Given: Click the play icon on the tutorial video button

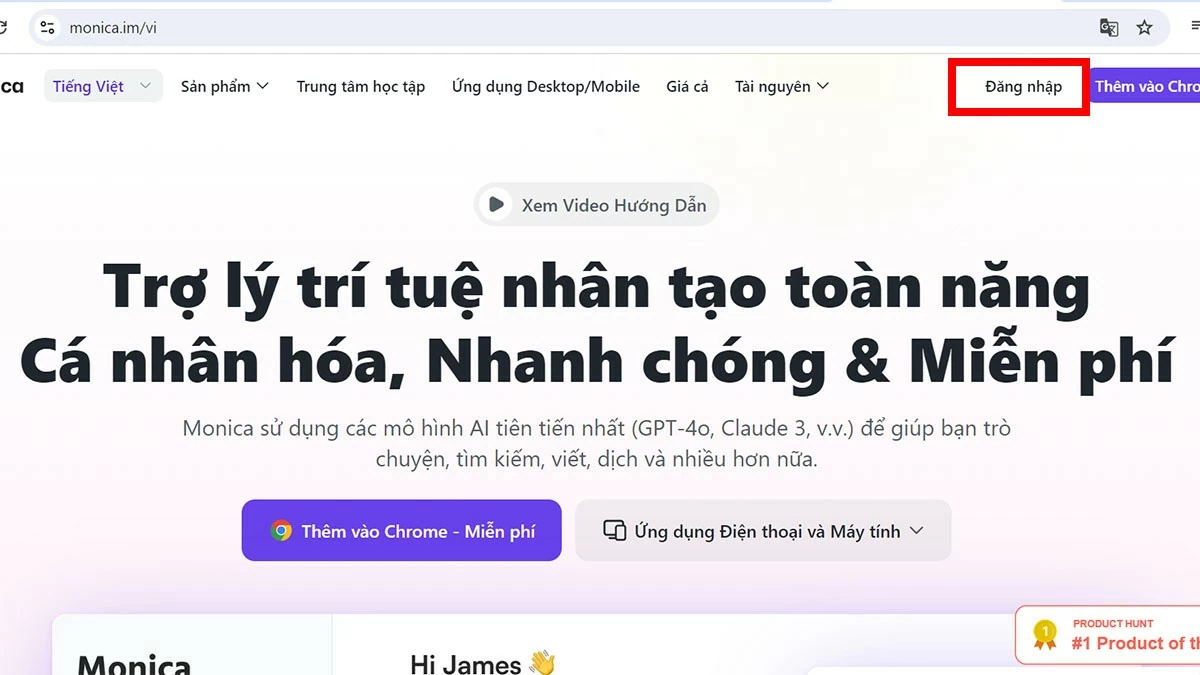Looking at the screenshot, I should (497, 204).
